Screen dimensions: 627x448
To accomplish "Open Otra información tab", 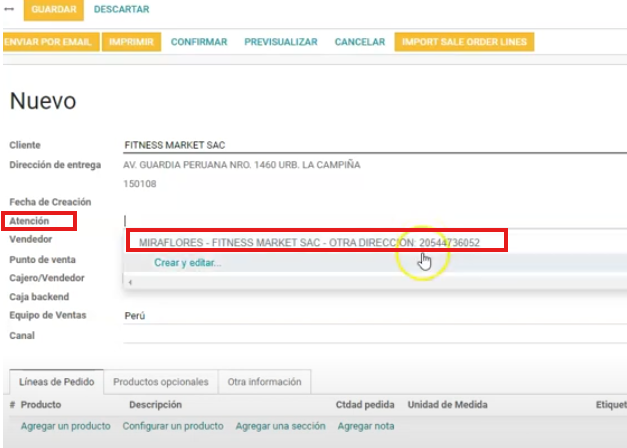I will [264, 382].
